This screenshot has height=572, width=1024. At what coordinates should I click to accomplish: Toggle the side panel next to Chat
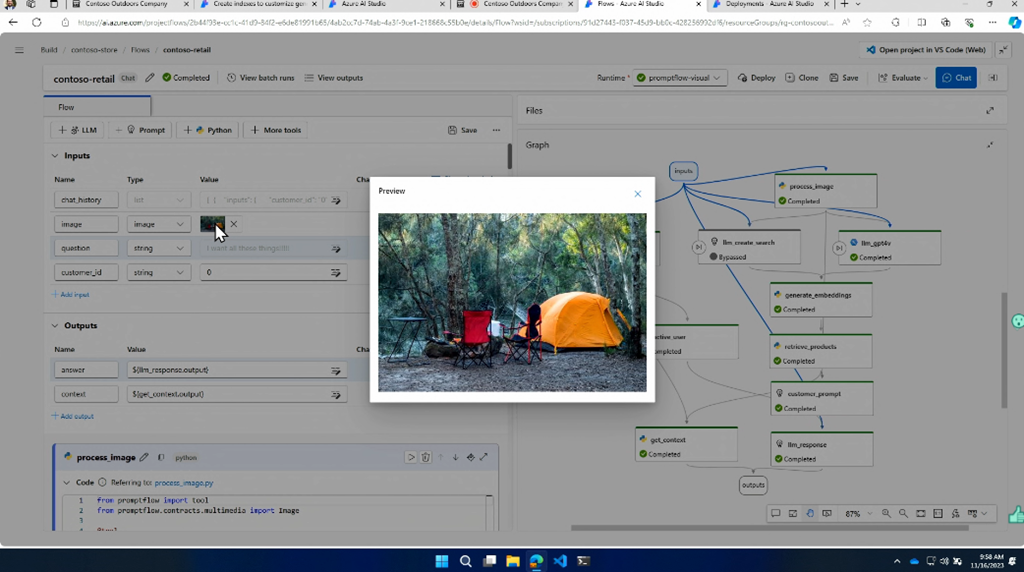click(993, 78)
